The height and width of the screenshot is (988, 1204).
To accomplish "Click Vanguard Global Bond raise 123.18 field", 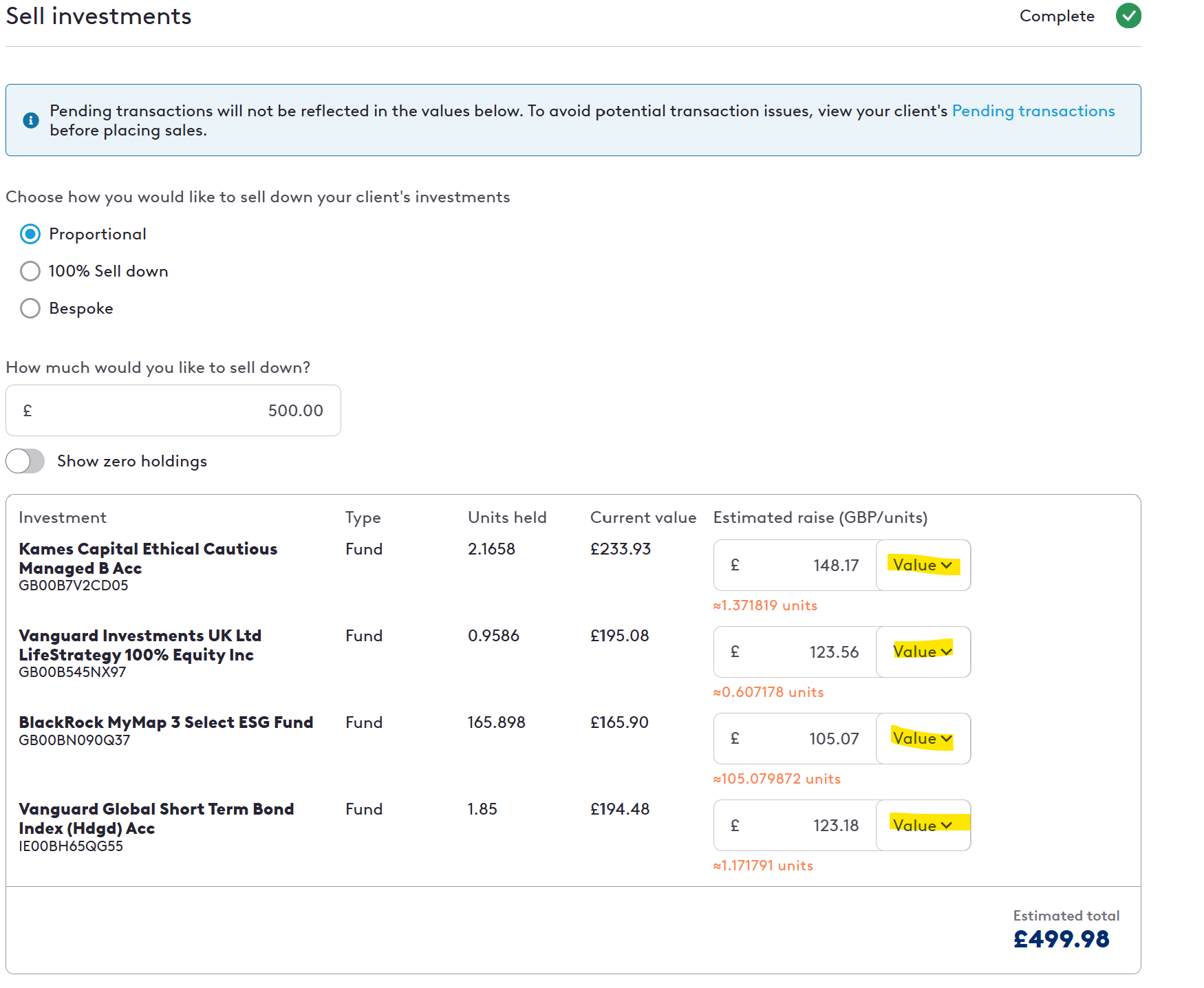I will [x=795, y=826].
